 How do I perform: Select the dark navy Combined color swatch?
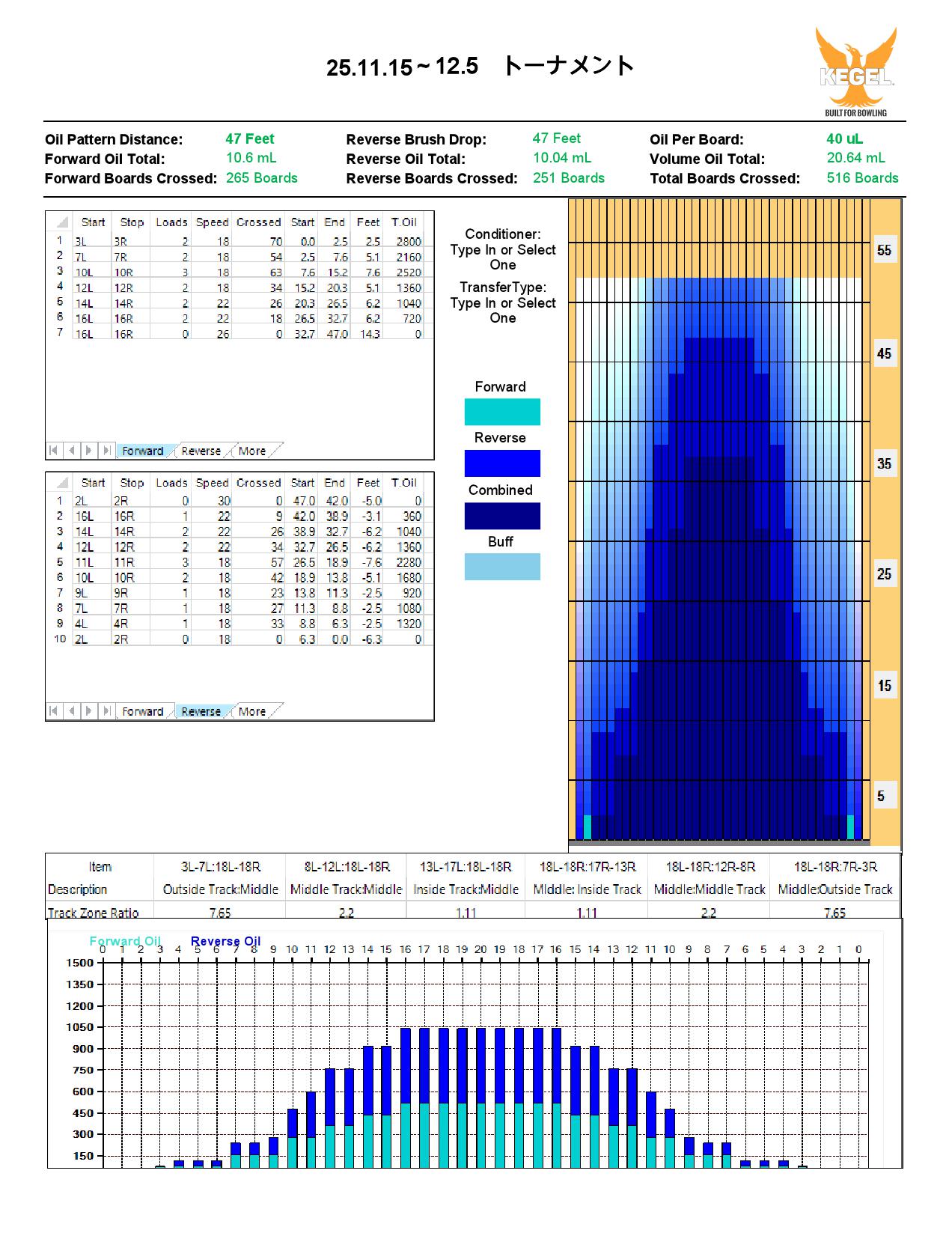tap(502, 516)
